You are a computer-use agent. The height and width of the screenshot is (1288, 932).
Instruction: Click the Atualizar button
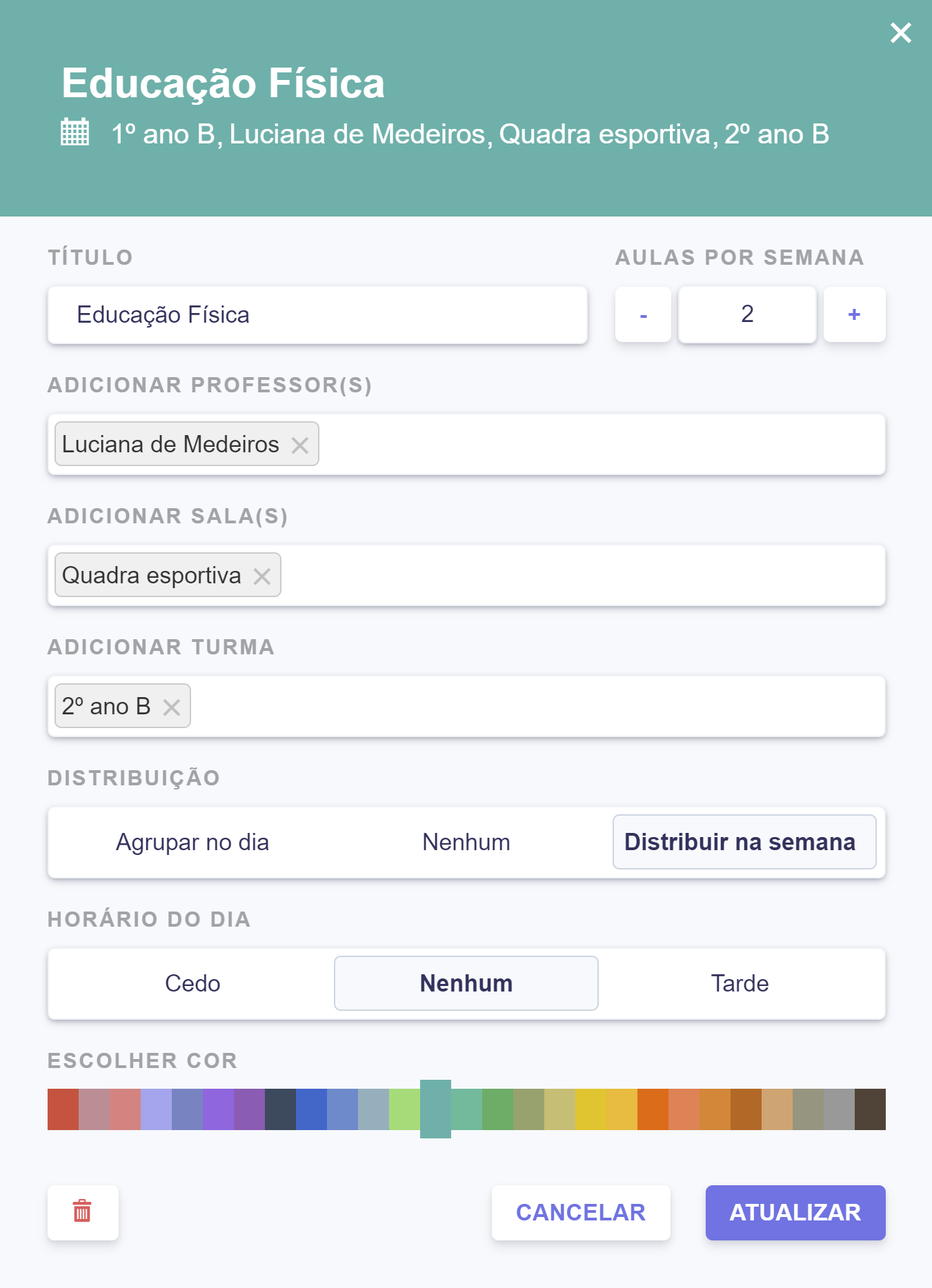click(x=795, y=1212)
